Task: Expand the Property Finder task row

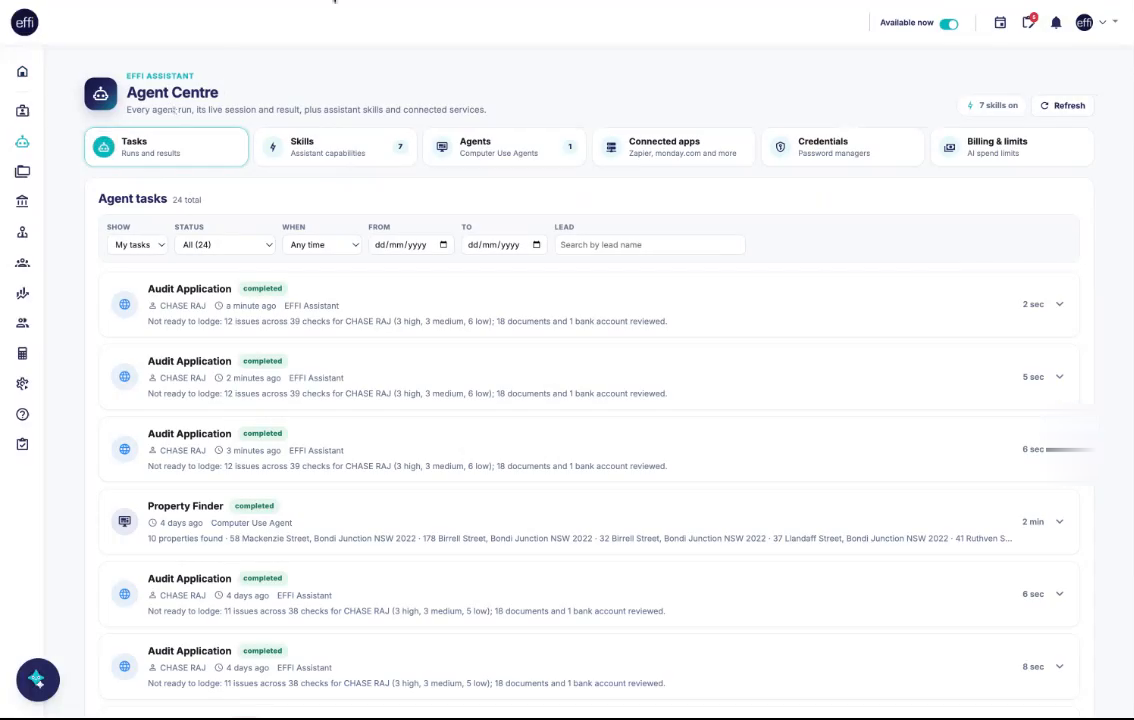Action: (x=1060, y=521)
